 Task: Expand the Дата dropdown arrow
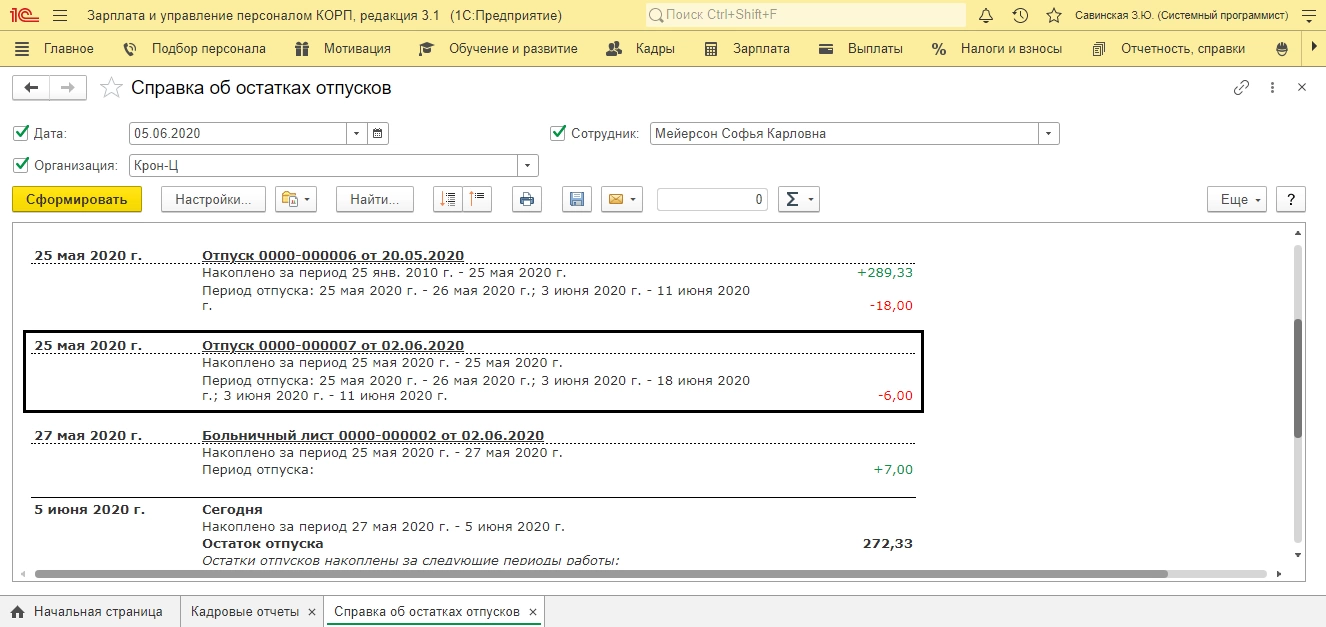tap(358, 133)
